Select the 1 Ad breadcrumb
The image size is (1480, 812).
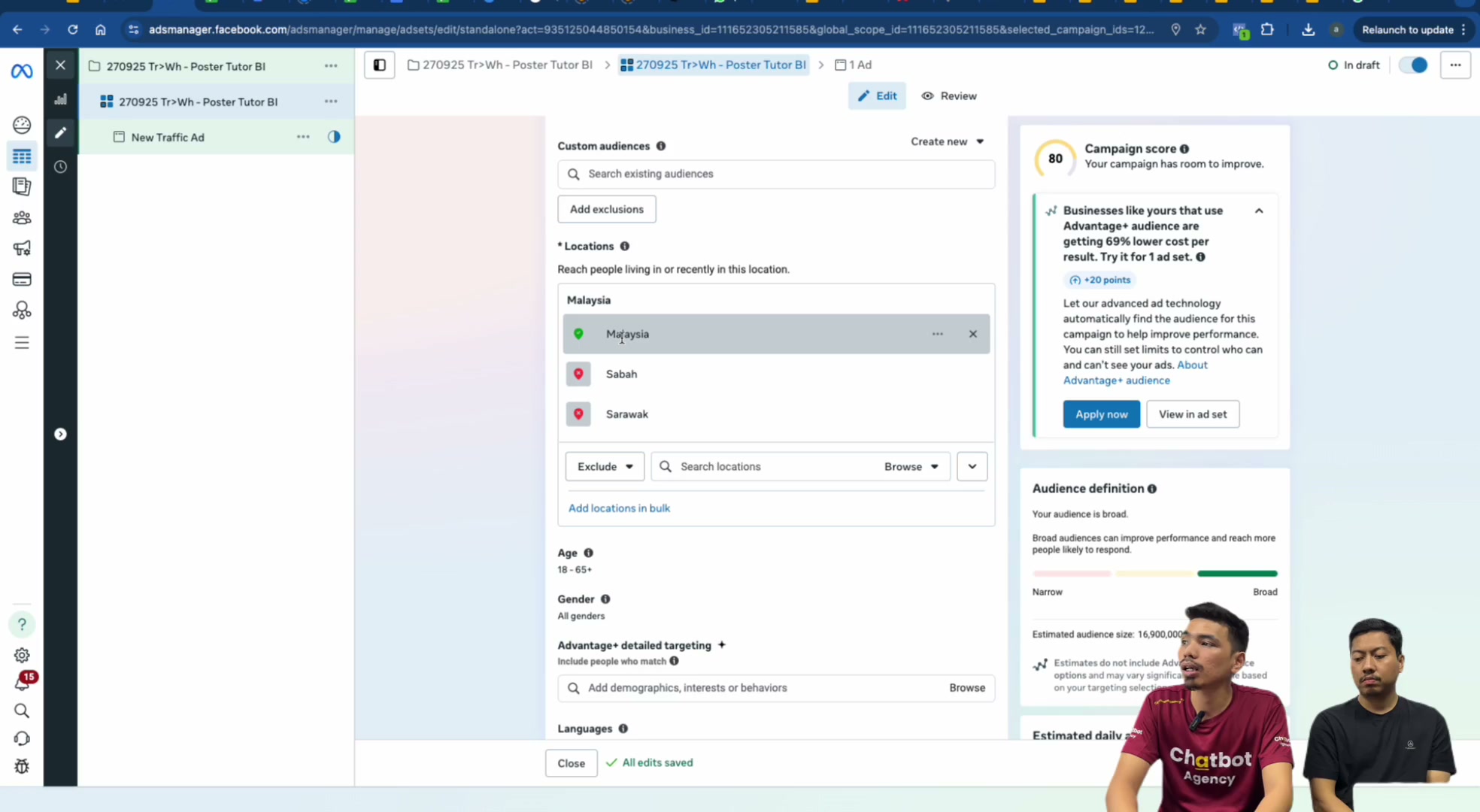click(x=854, y=65)
